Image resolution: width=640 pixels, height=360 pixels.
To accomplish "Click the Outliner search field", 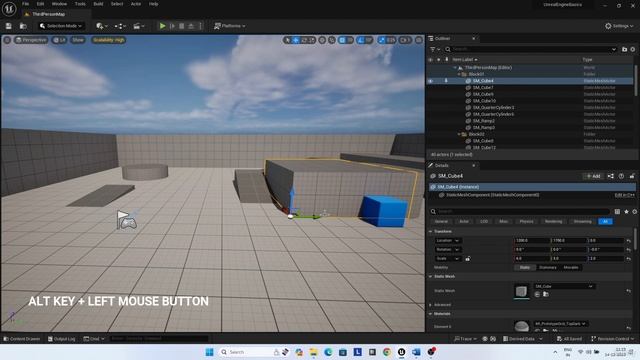I will 530,49.
